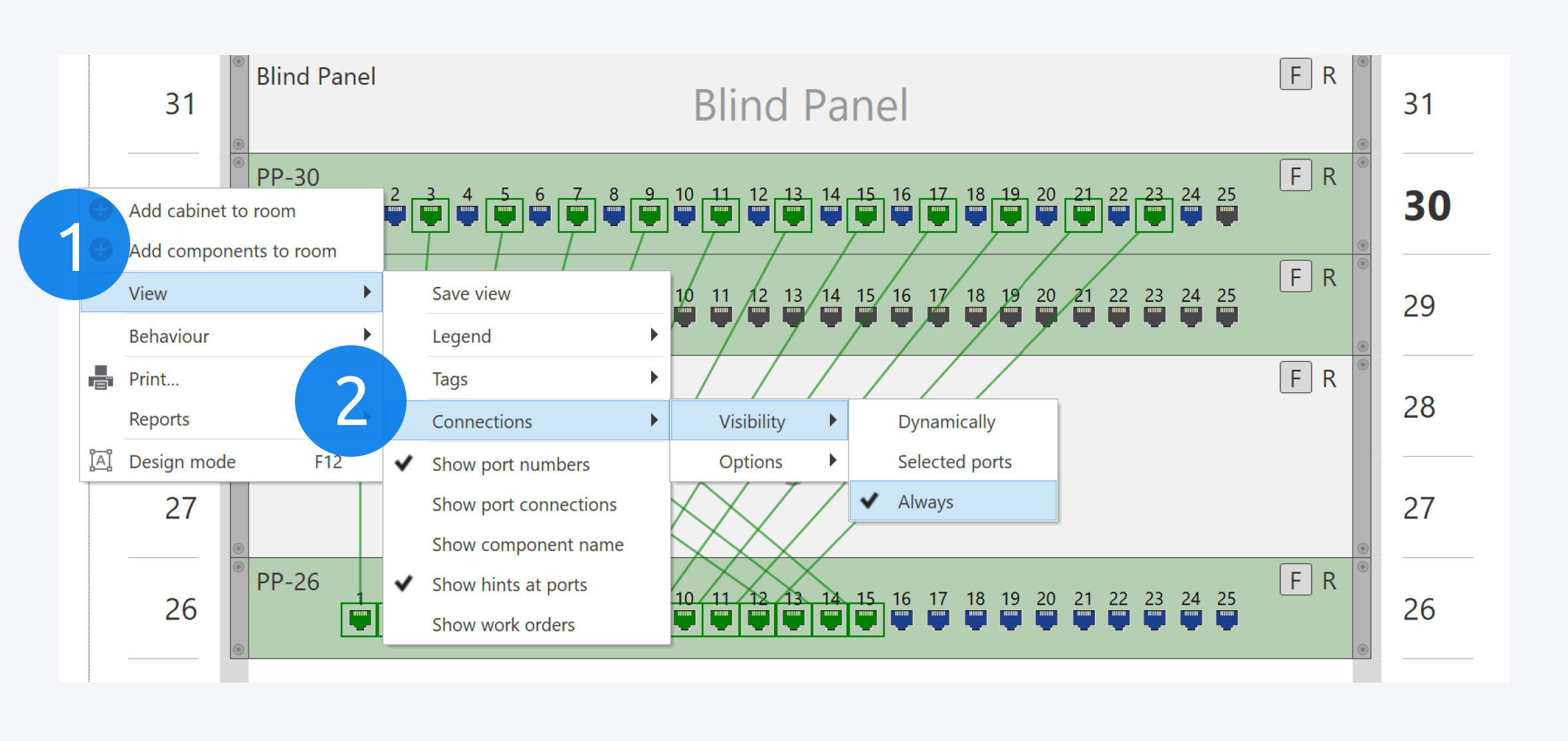
Task: Select green port 1 on PP-26
Action: 359,619
